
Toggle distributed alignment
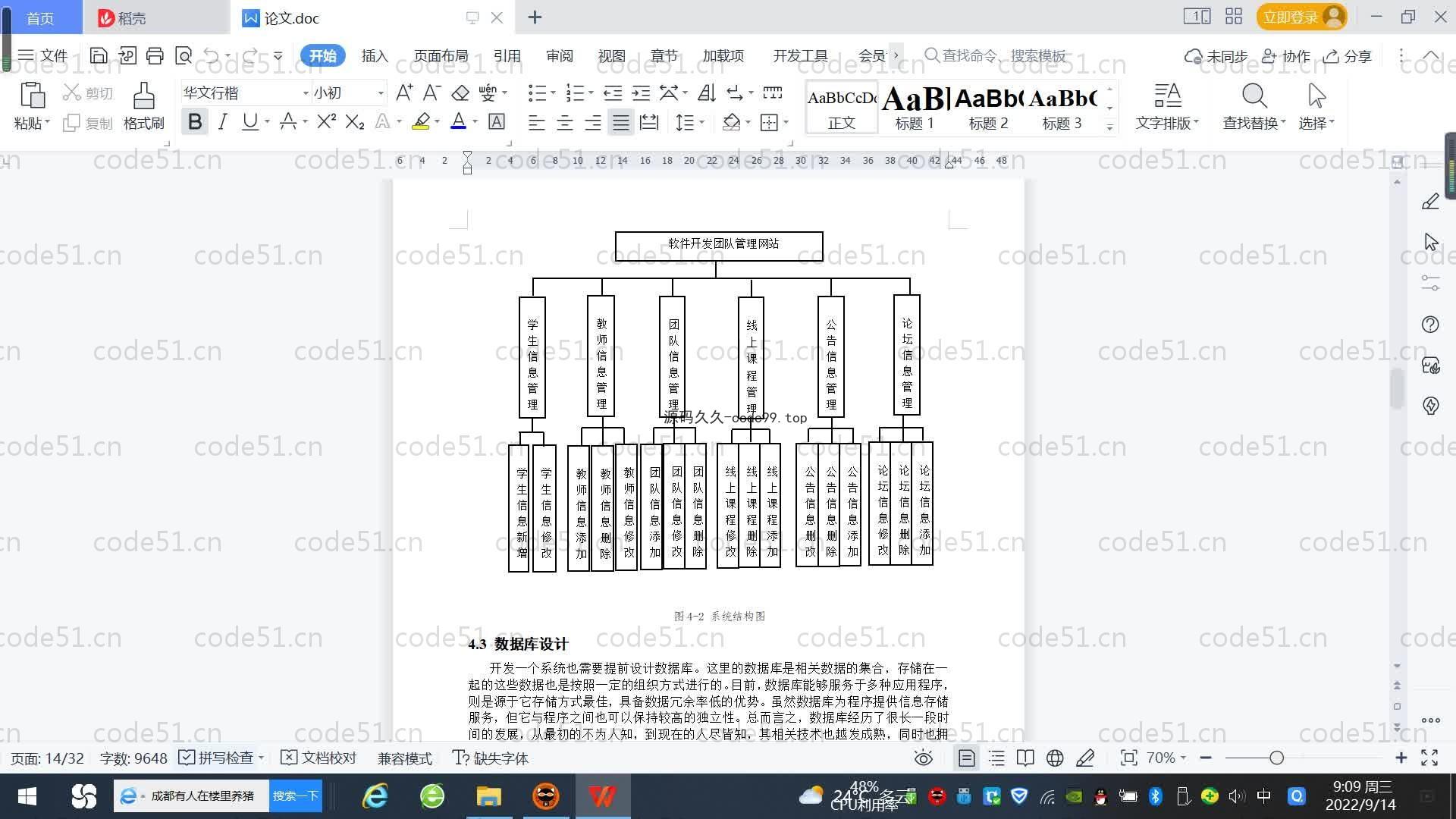tap(649, 122)
